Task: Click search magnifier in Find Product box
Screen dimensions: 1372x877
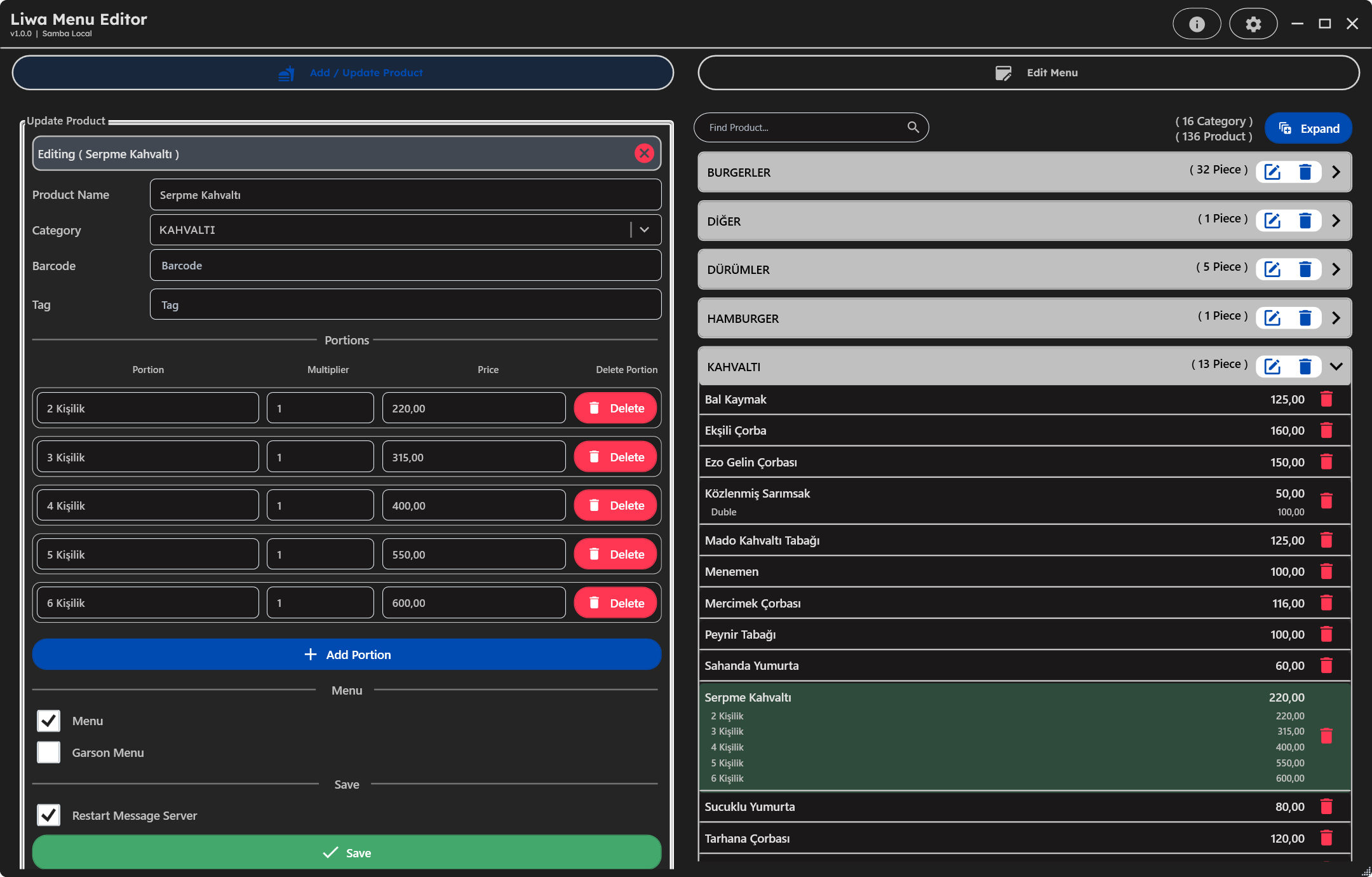Action: [913, 127]
